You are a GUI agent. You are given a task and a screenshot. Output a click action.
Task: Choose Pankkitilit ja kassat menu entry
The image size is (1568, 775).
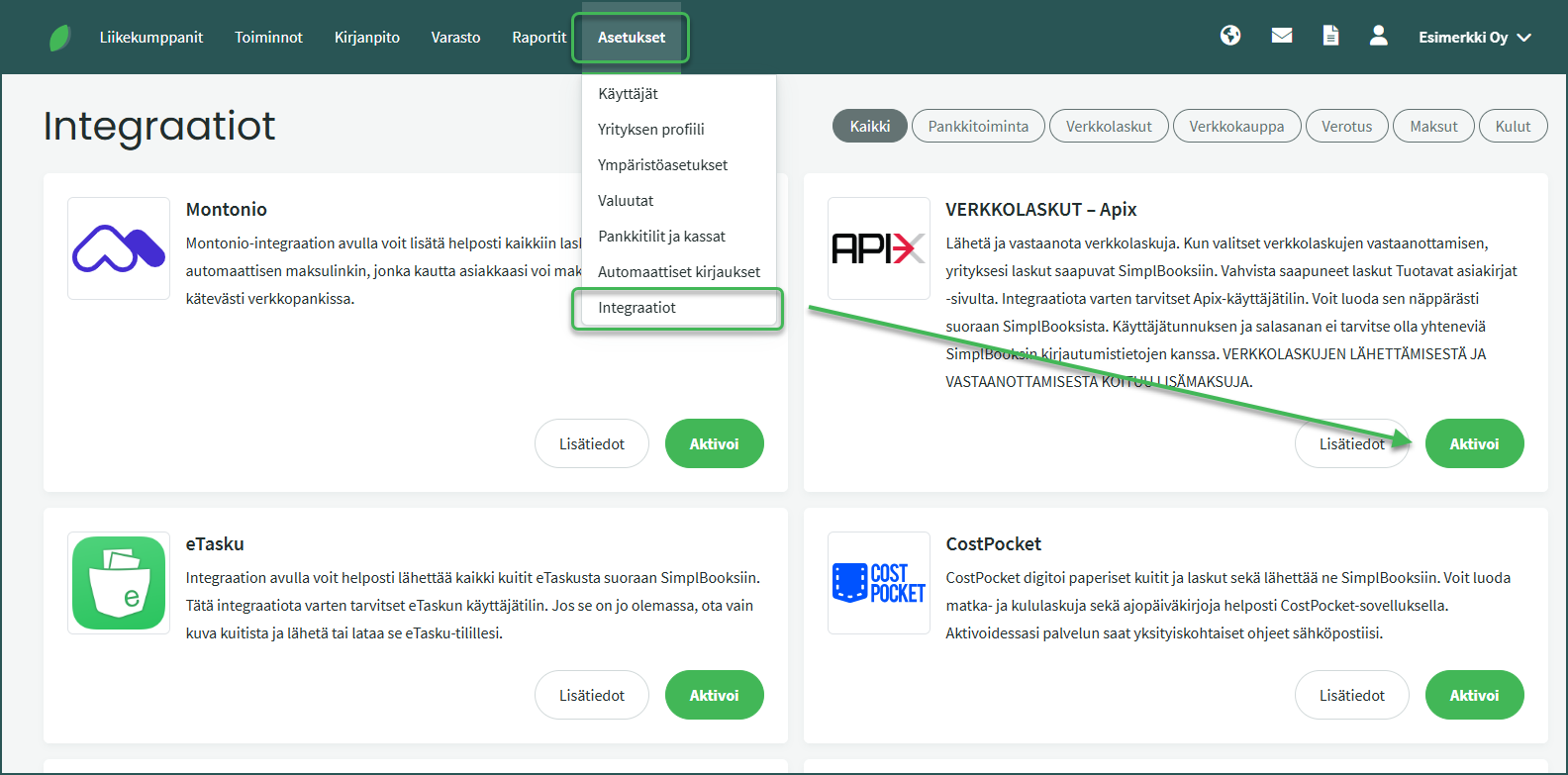tap(661, 237)
